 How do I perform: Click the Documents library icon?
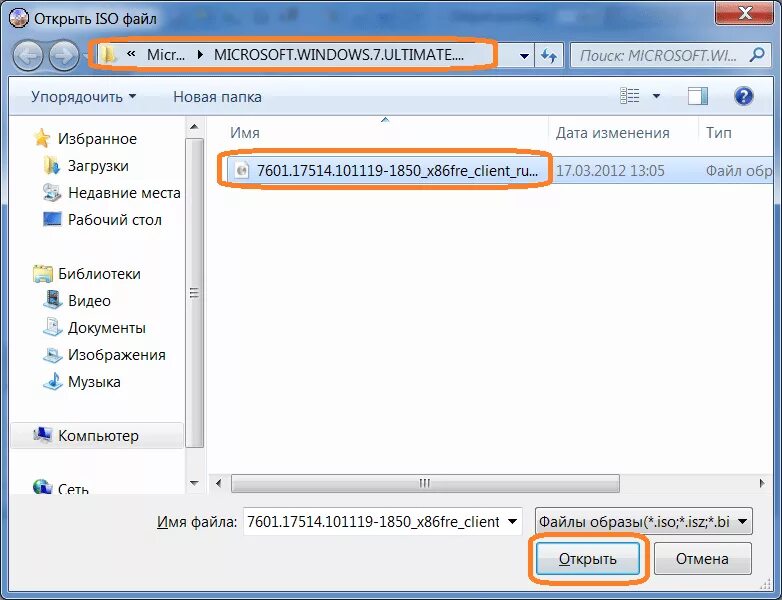coord(52,327)
